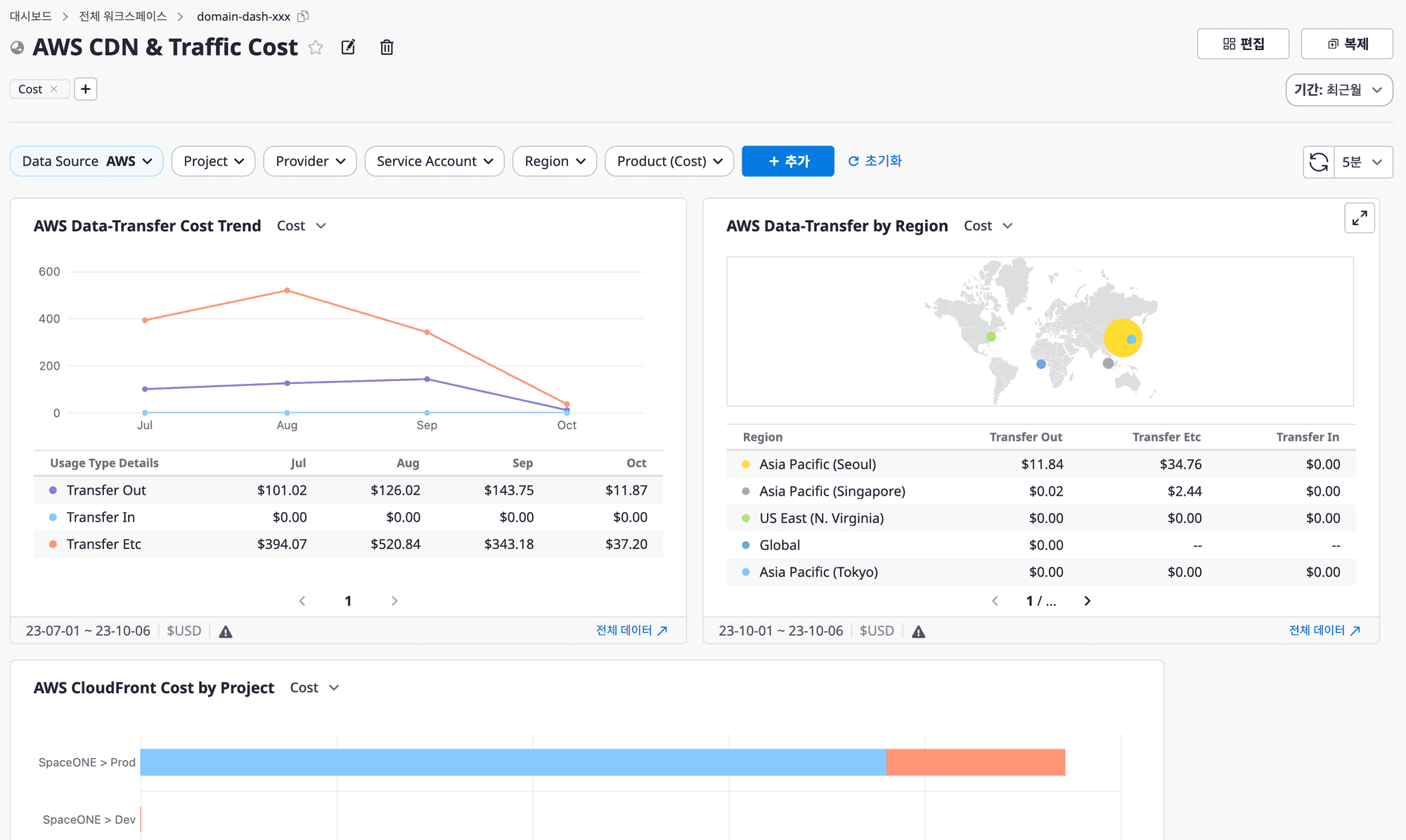This screenshot has height=840, width=1406.
Task: Open the Service Account filter dropdown
Action: [x=434, y=161]
